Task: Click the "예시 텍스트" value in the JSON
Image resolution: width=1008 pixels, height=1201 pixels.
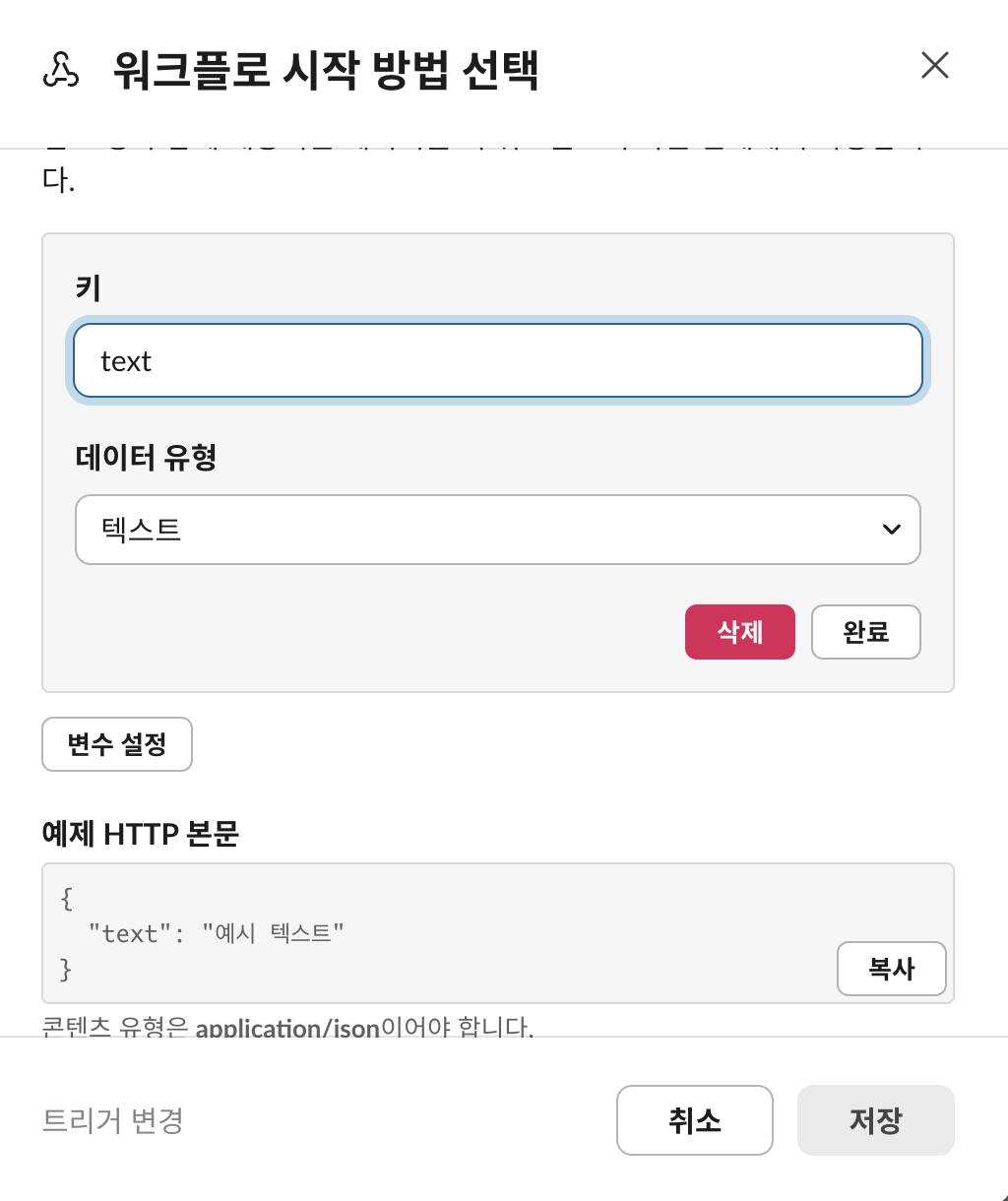Action: tap(273, 933)
